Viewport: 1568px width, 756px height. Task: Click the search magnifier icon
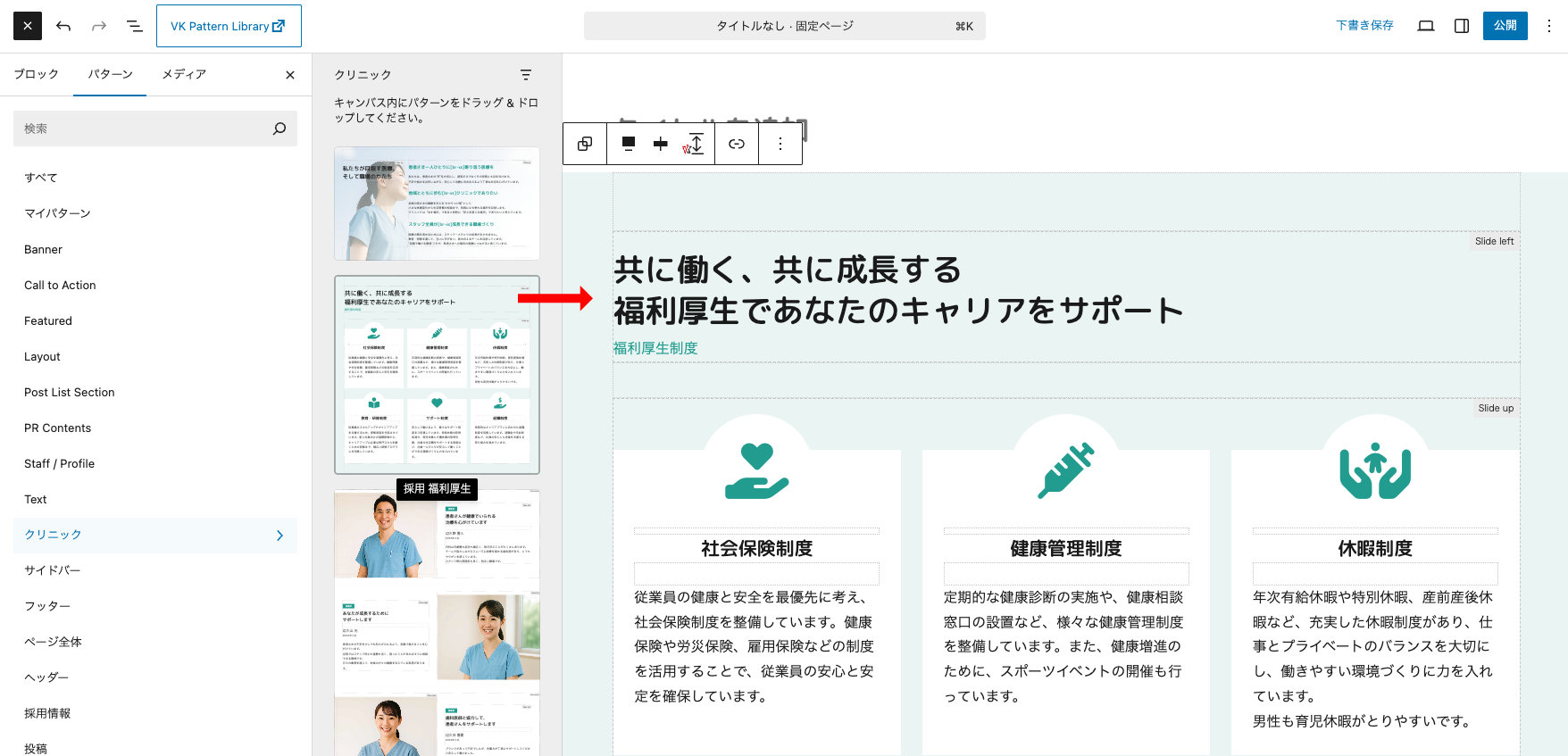(279, 129)
